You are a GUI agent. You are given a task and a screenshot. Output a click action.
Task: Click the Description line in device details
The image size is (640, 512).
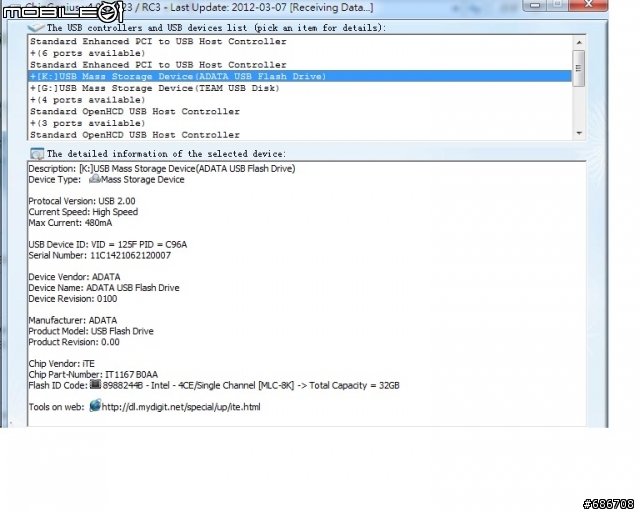pyautogui.click(x=162, y=169)
